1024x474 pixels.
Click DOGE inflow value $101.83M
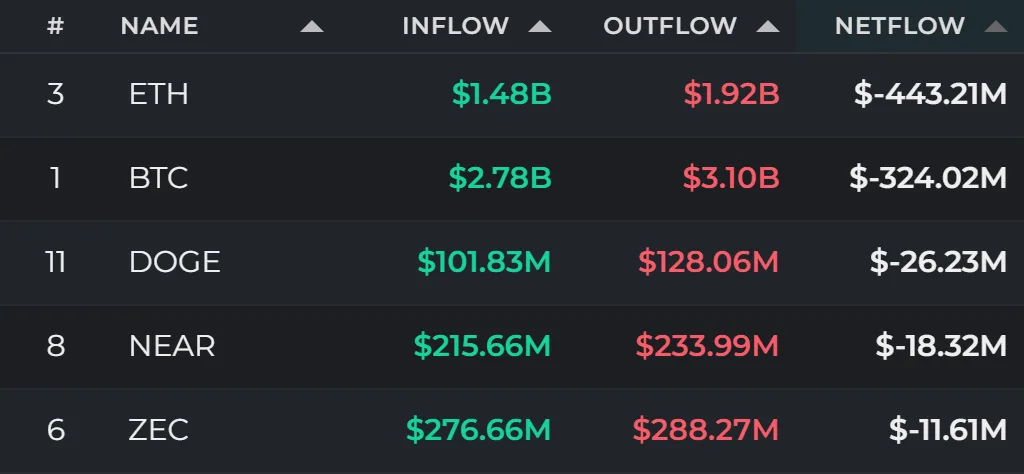pyautogui.click(x=485, y=262)
